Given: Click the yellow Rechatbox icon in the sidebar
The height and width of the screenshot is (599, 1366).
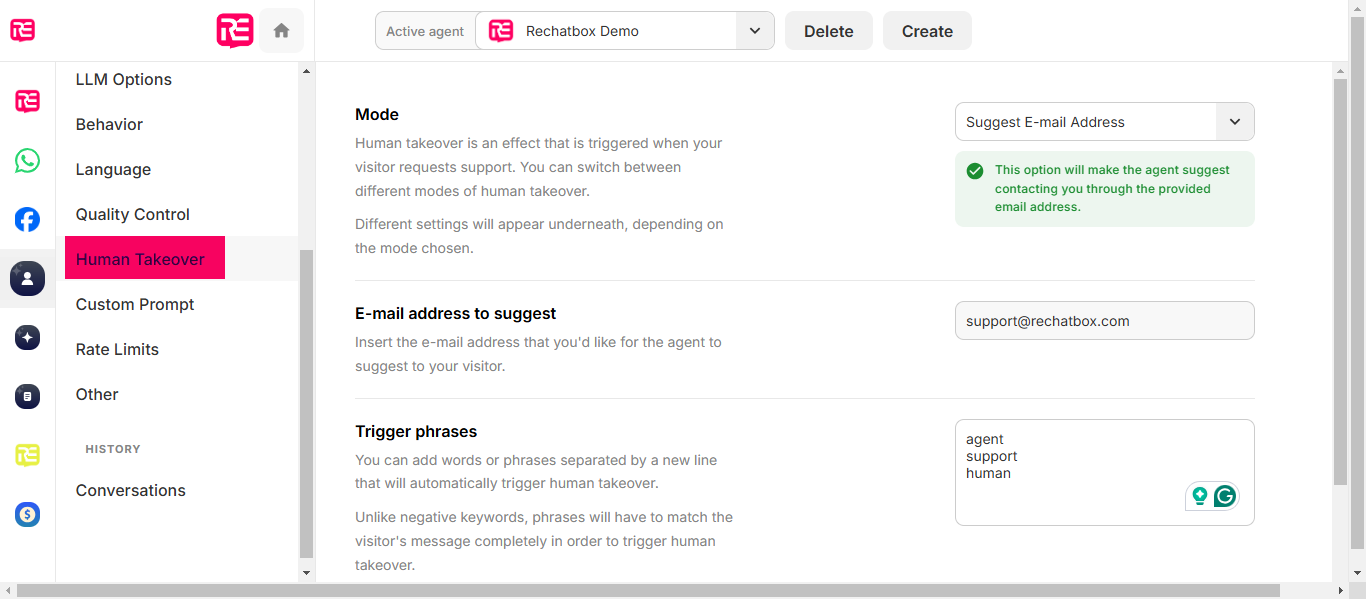Looking at the screenshot, I should (27, 456).
